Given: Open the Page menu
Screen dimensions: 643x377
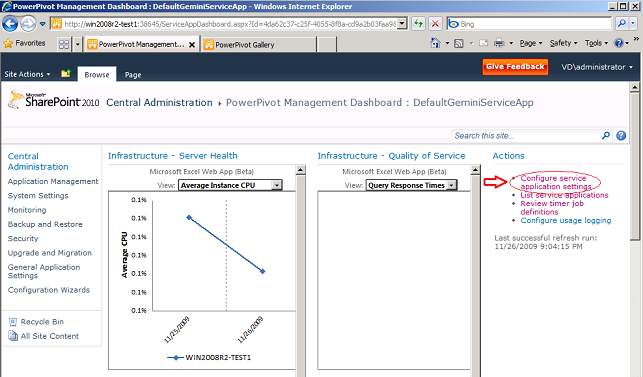Looking at the screenshot, I should click(531, 43).
